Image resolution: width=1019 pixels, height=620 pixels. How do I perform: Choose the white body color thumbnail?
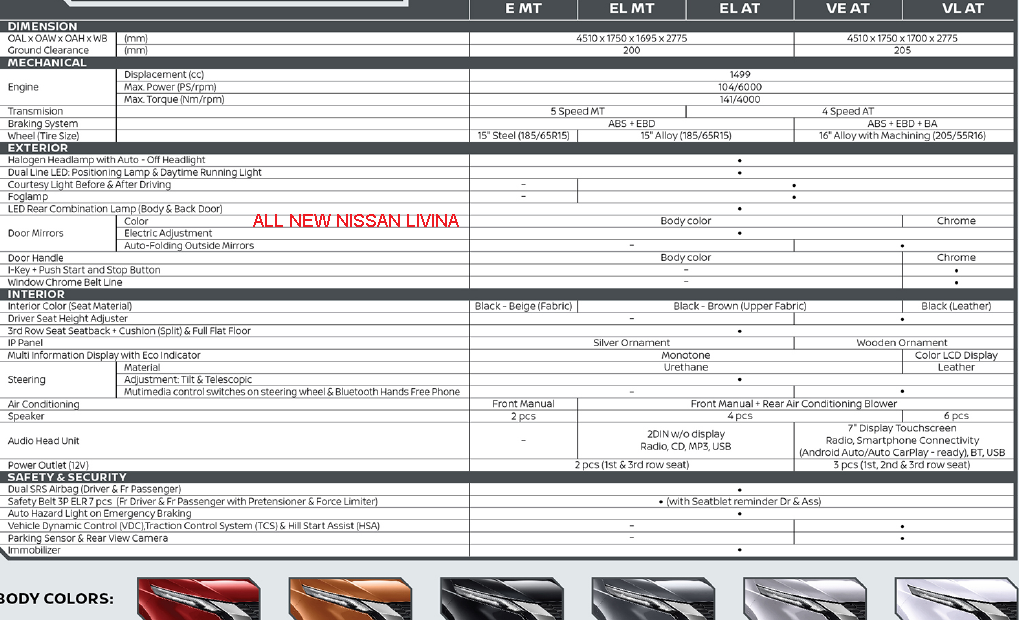pos(956,599)
